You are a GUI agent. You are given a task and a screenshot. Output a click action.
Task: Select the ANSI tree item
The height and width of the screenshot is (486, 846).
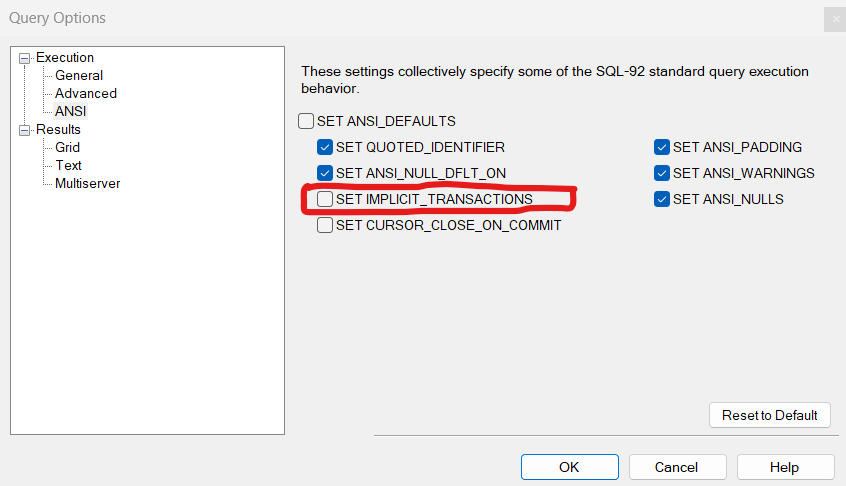point(71,111)
